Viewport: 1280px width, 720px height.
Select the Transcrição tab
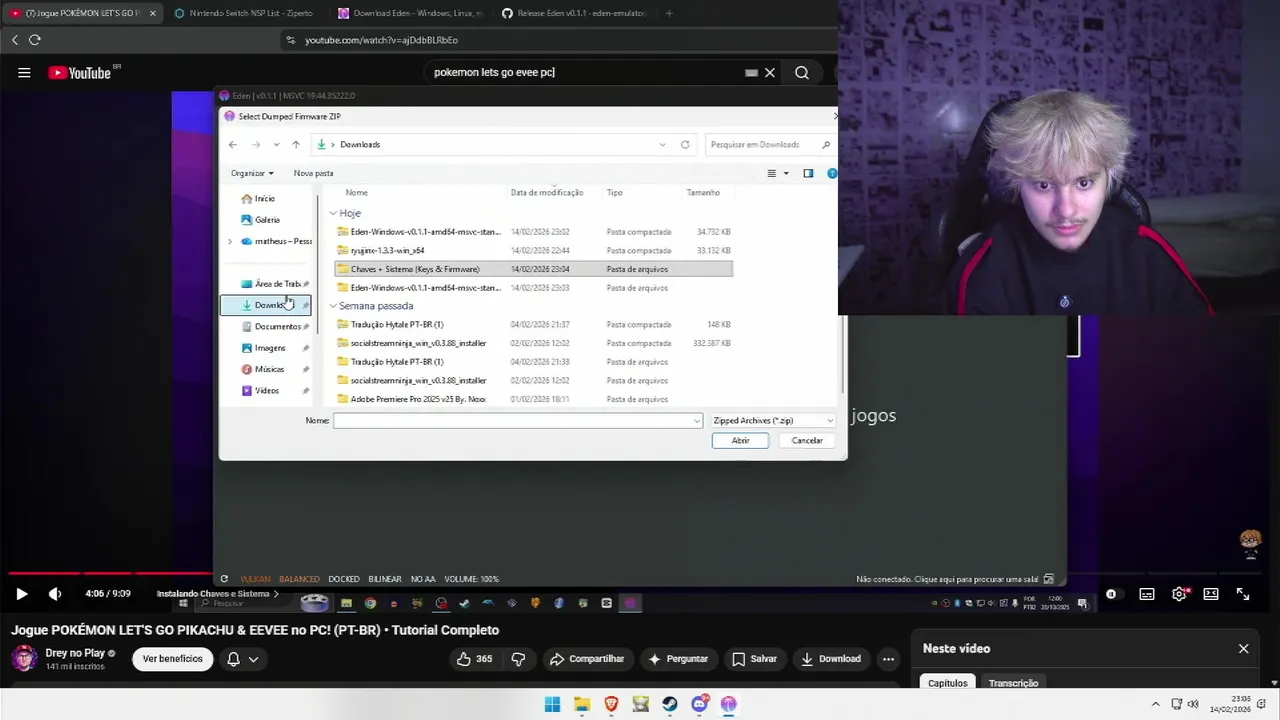(x=1013, y=683)
